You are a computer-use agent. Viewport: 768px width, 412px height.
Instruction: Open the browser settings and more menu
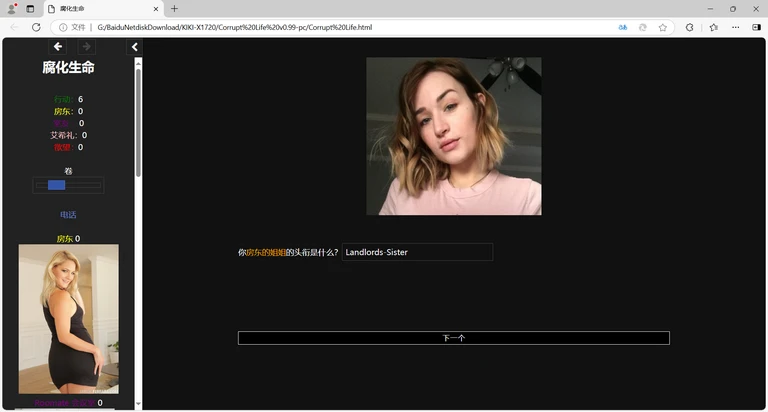pos(735,27)
